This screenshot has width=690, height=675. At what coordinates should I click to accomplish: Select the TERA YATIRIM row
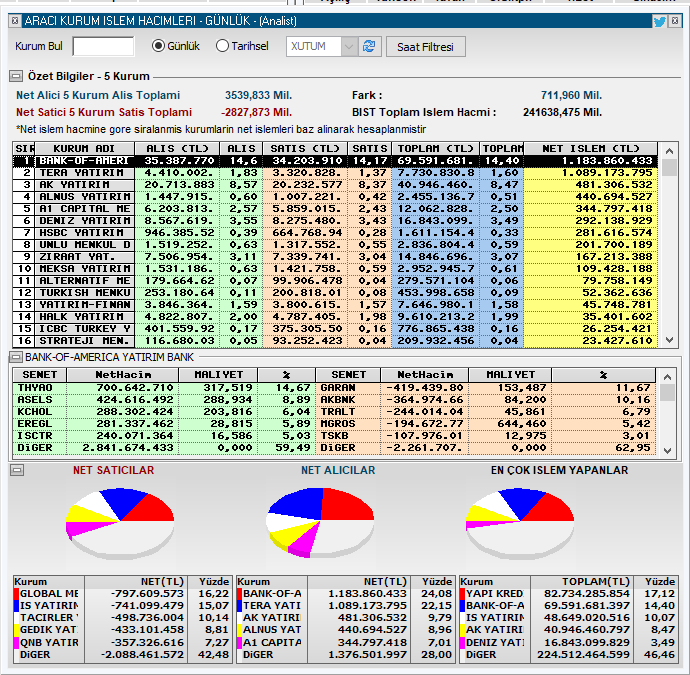click(335, 173)
